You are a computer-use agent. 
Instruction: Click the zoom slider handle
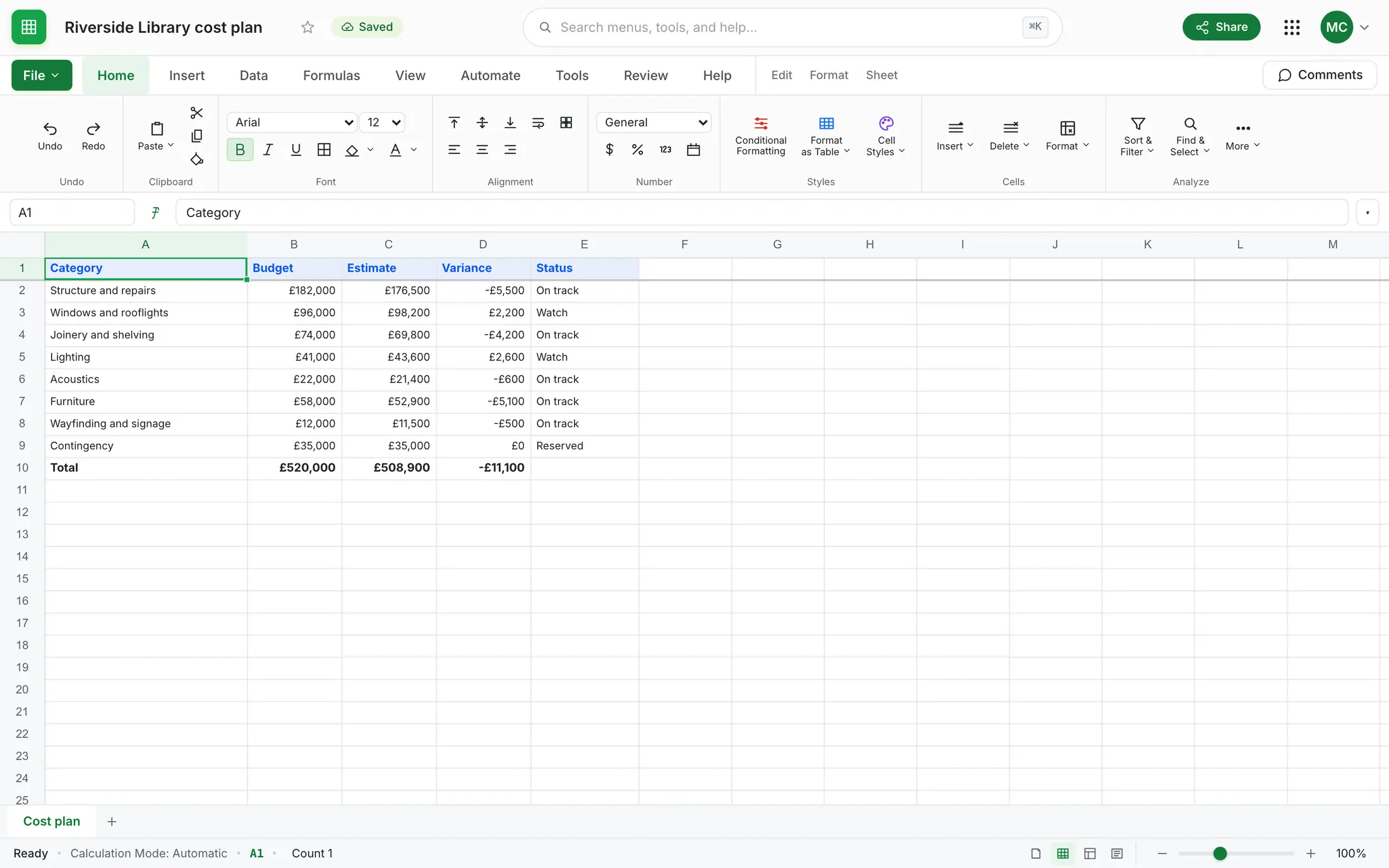[x=1220, y=853]
